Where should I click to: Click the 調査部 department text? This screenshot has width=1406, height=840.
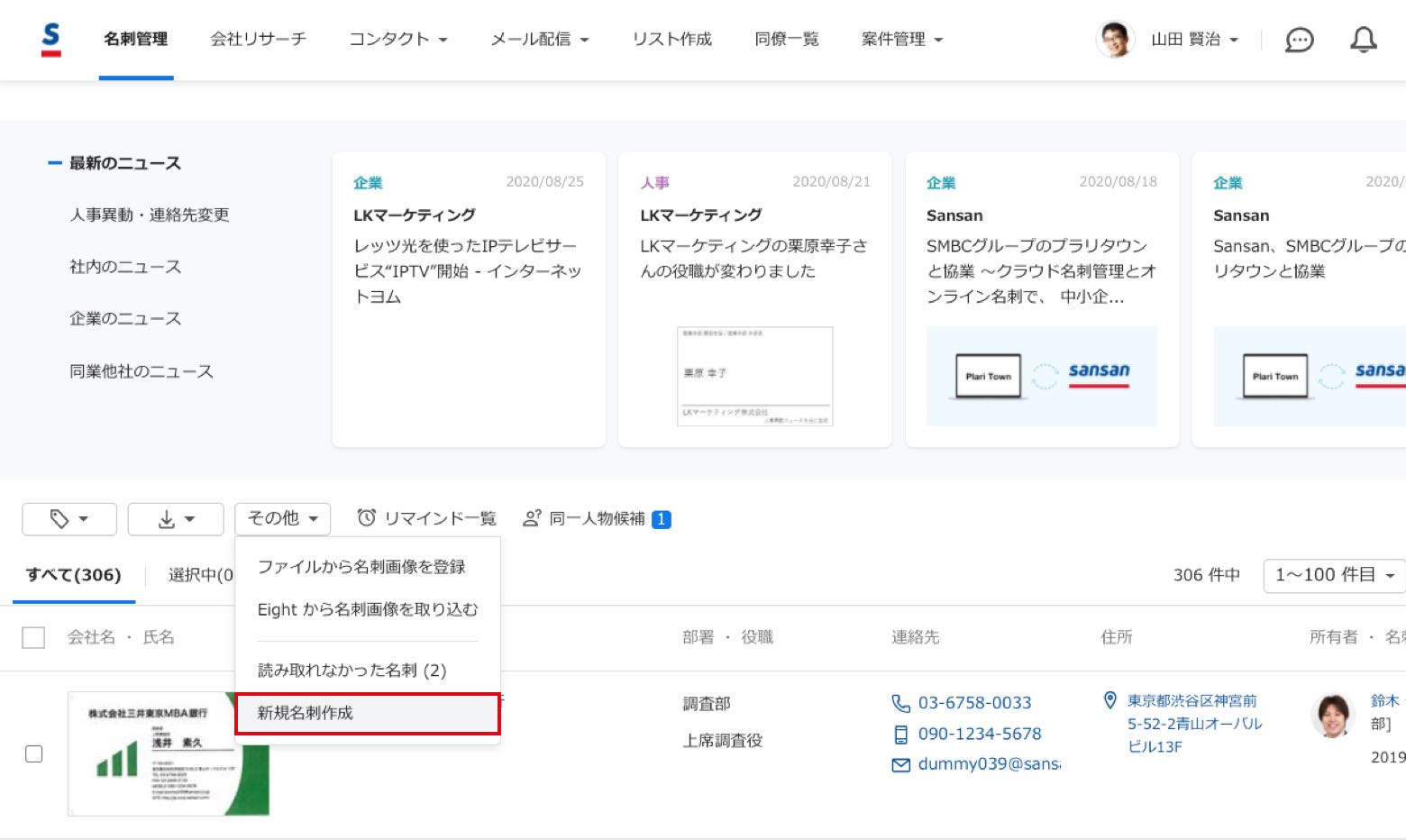click(x=707, y=704)
